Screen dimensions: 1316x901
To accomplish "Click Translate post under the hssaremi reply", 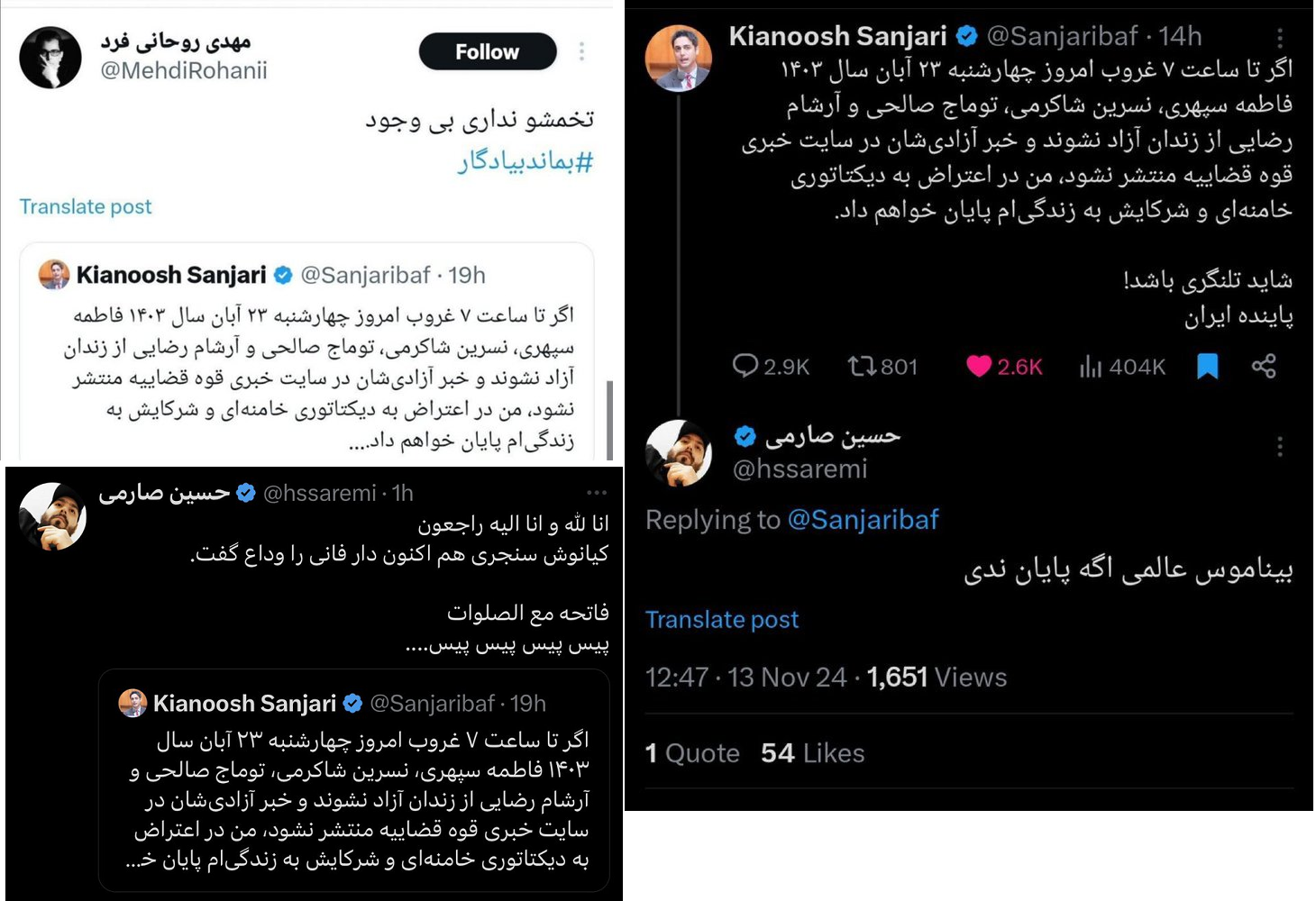I will pyautogui.click(x=722, y=620).
